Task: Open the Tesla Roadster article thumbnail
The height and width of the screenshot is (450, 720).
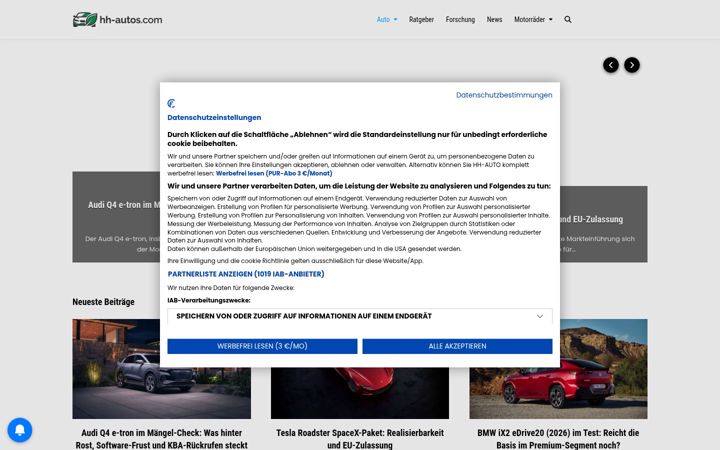Action: click(x=360, y=393)
